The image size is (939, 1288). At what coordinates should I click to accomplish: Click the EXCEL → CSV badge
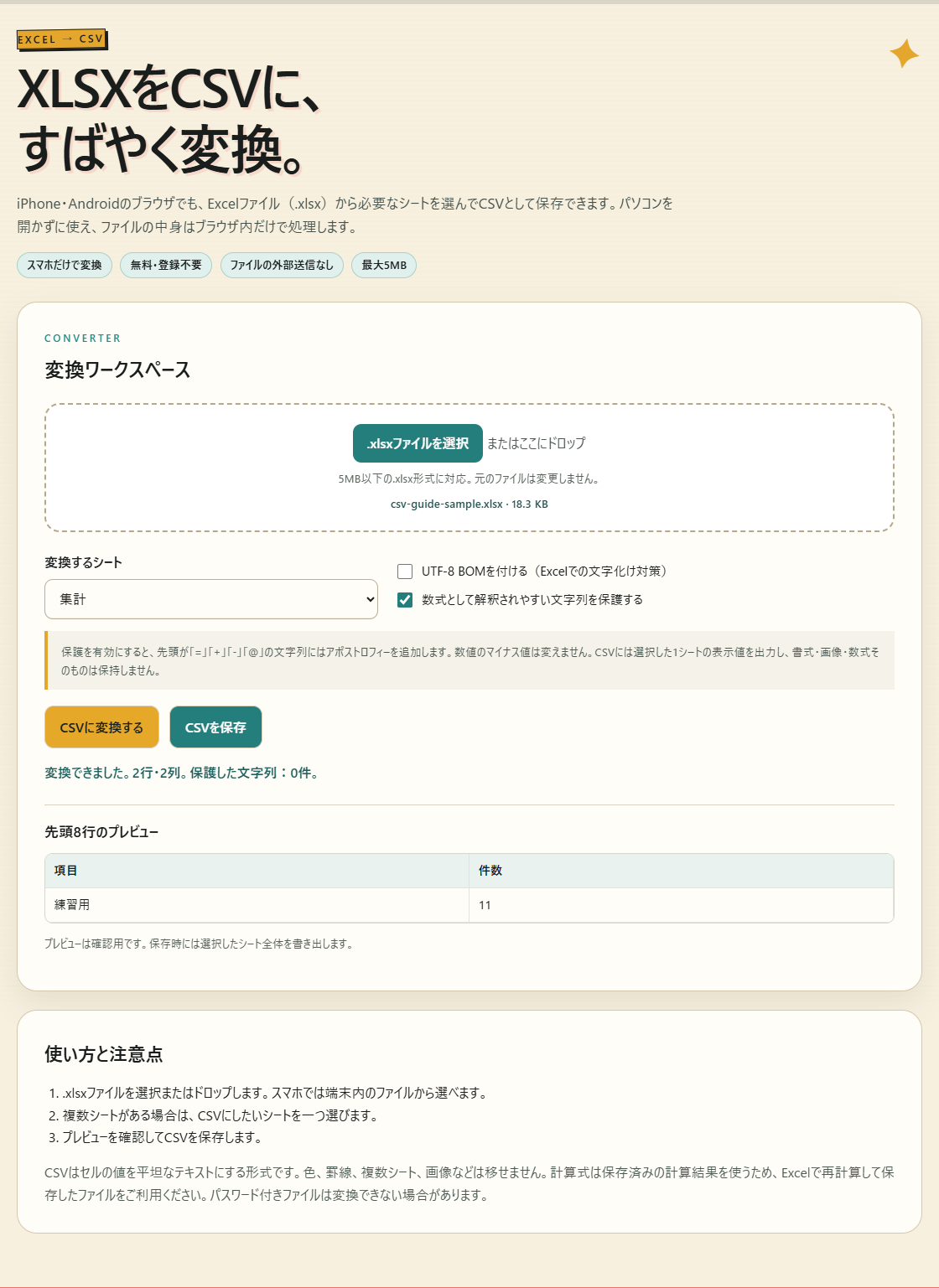click(62, 39)
